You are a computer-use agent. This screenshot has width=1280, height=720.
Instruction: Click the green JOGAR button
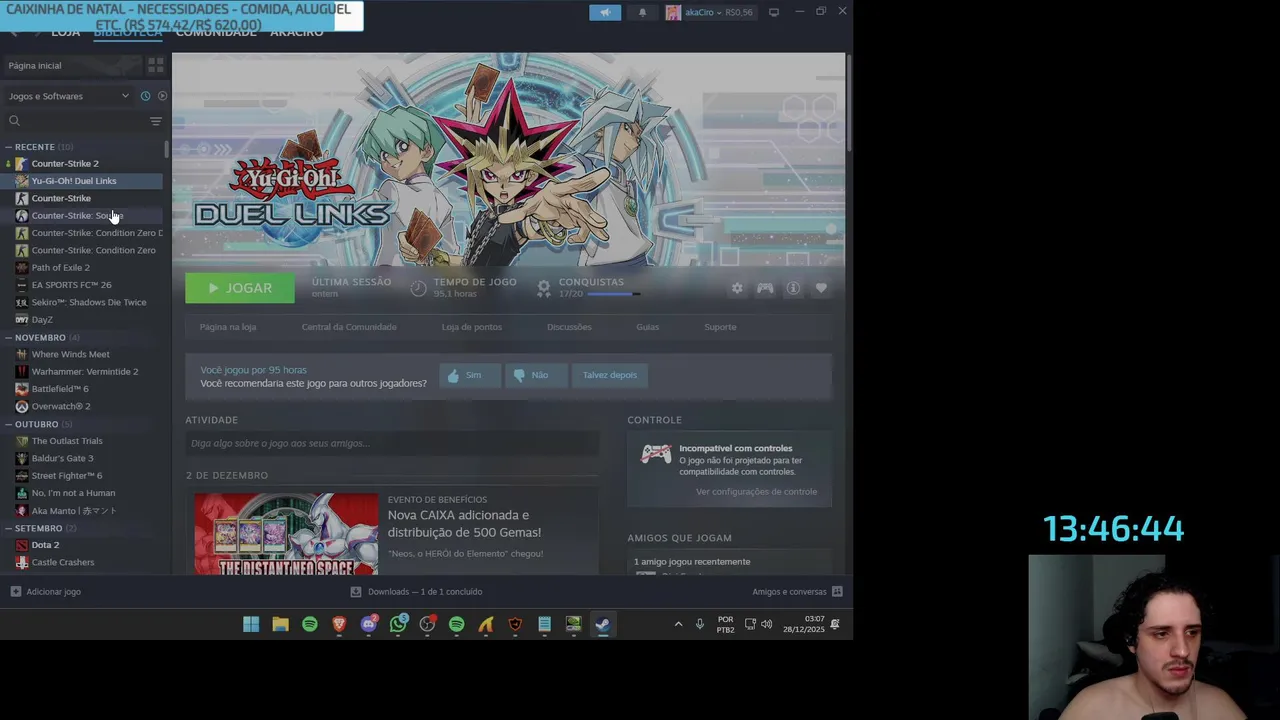point(240,288)
